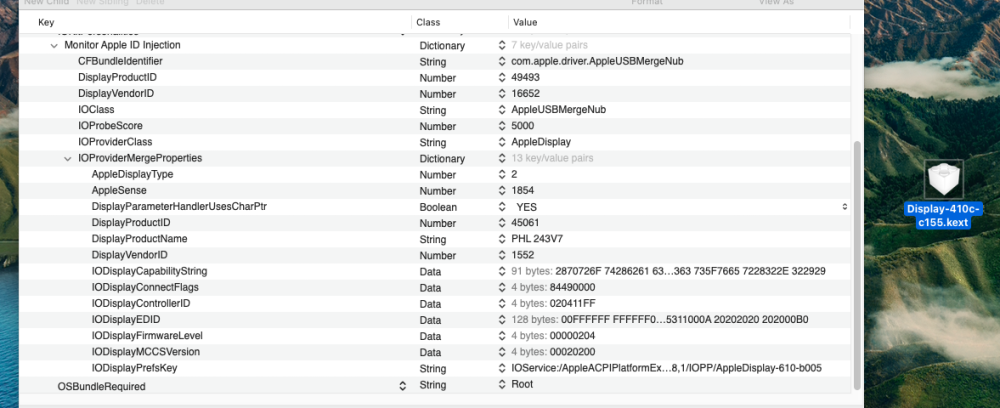This screenshot has height=408, width=1000.
Task: Open key dropdown for OSBundleRequired row
Action: click(x=402, y=386)
